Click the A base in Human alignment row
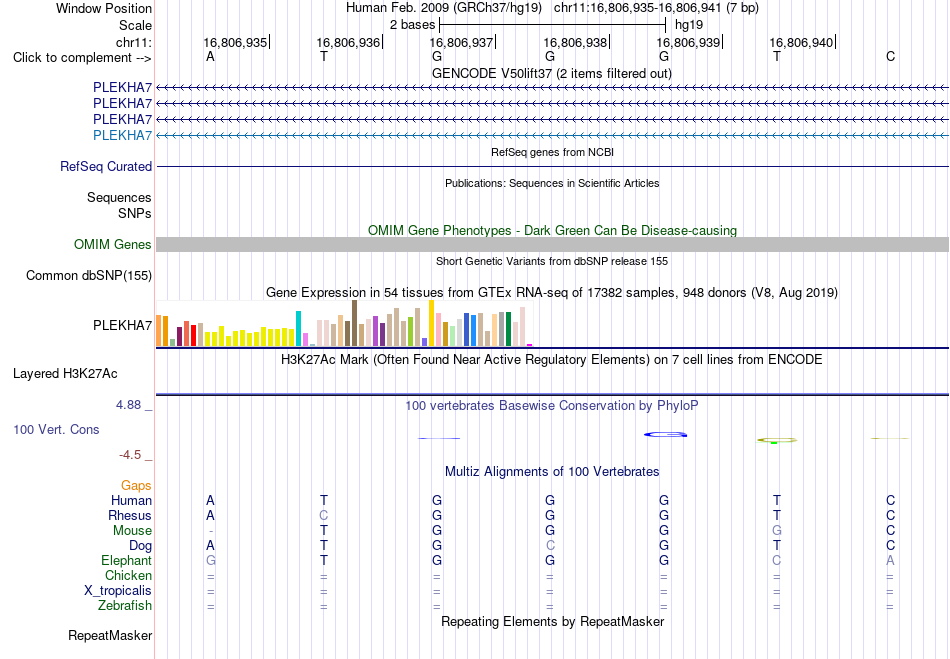This screenshot has width=950, height=659. (210, 500)
